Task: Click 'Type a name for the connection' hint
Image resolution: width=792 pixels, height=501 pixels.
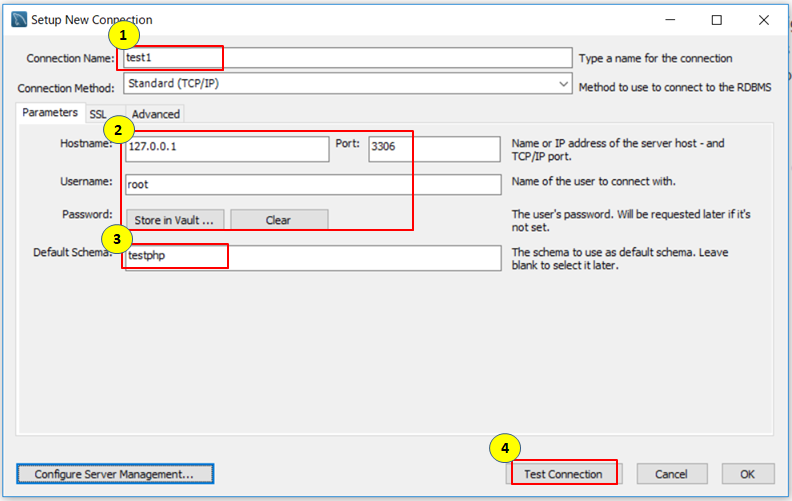Action: point(656,59)
